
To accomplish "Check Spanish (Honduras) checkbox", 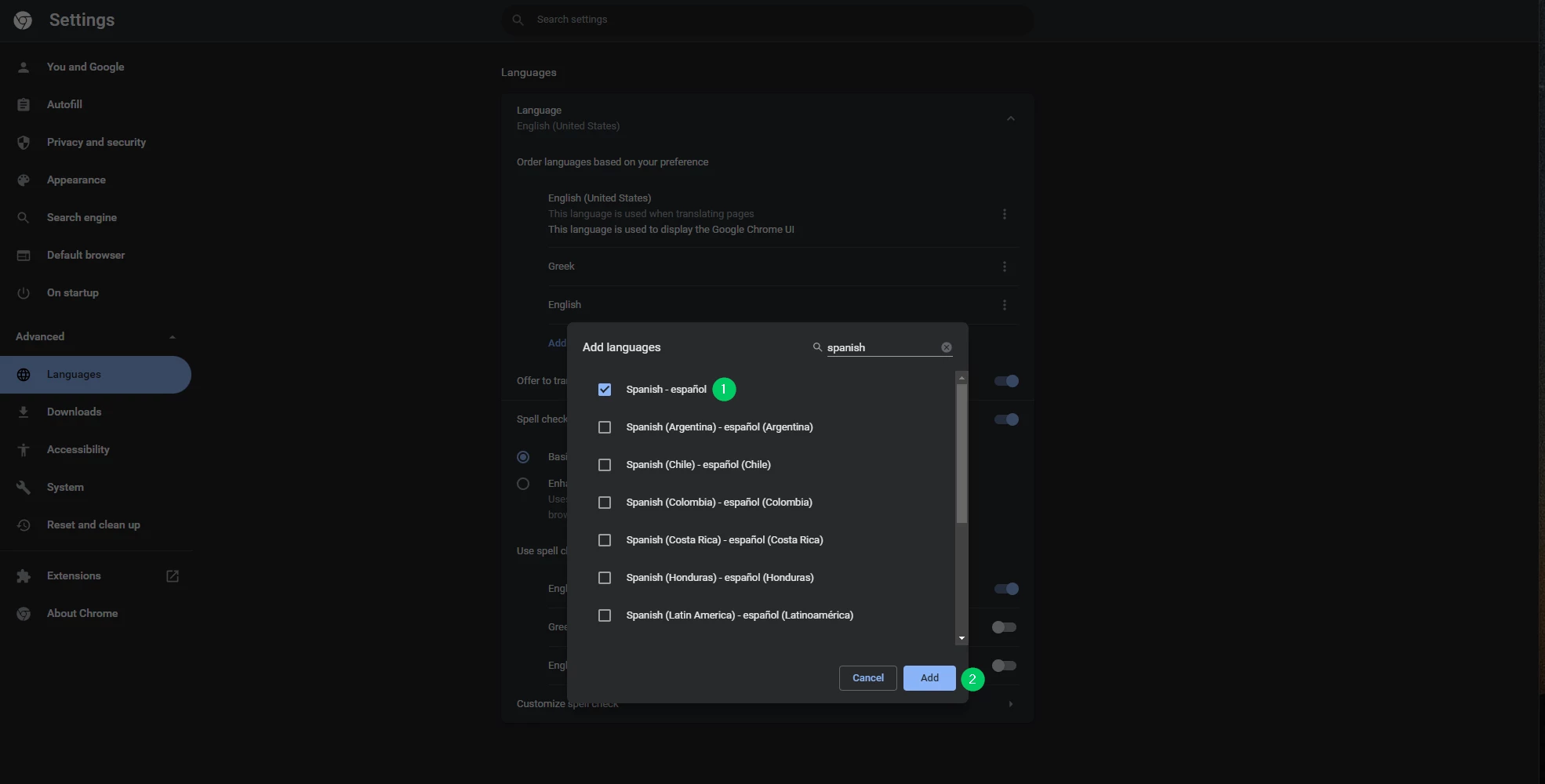I will click(605, 578).
